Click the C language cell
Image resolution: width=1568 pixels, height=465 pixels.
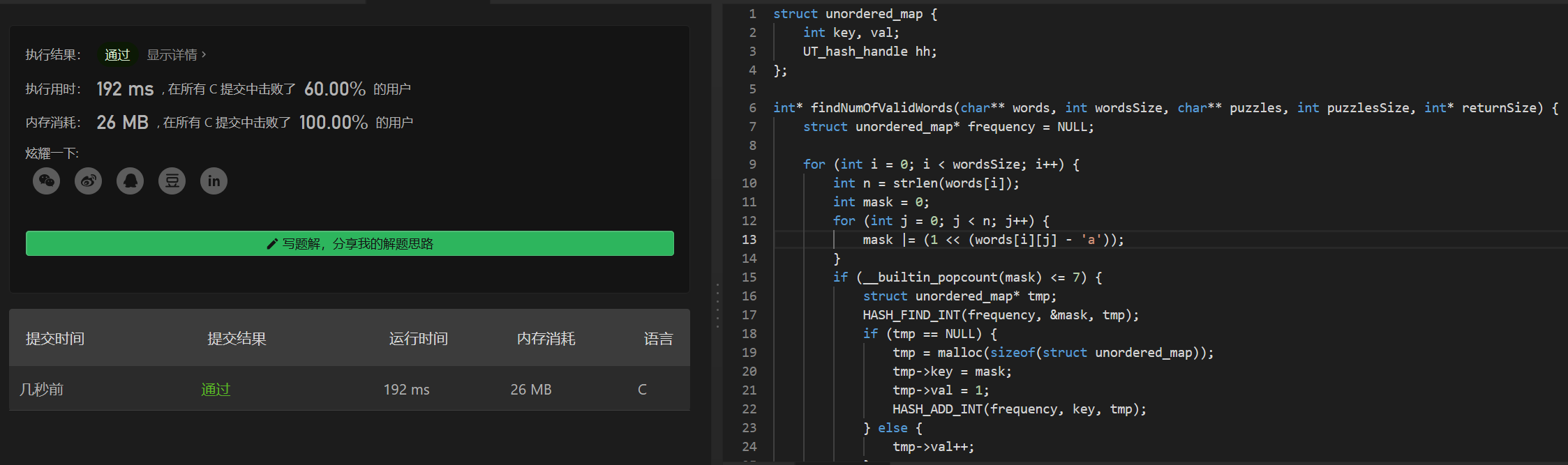(642, 390)
